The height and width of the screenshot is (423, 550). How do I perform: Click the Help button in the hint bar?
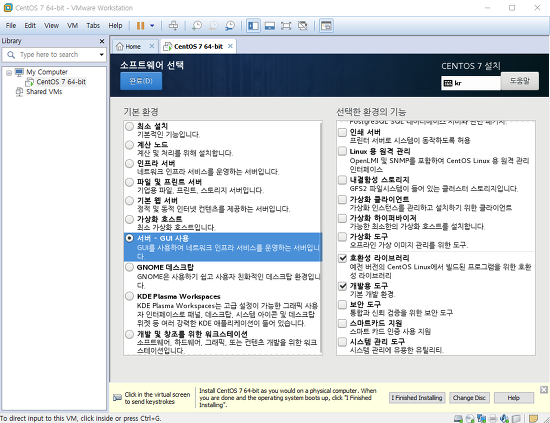tap(514, 398)
